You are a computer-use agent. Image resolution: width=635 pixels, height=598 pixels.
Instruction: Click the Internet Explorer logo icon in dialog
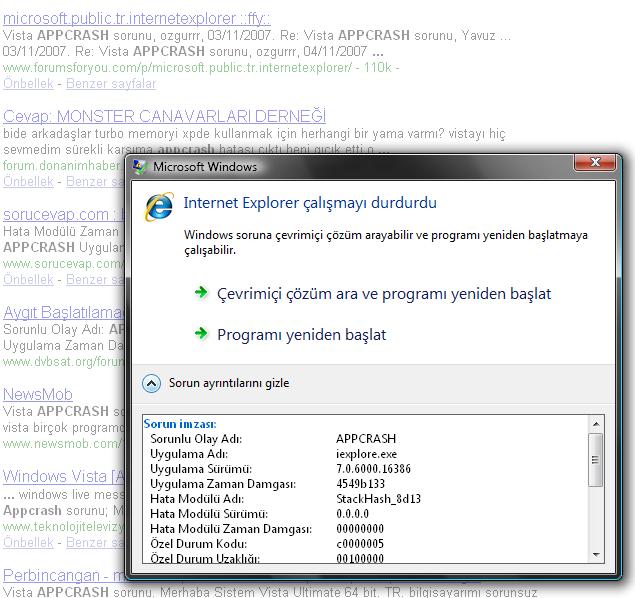point(159,206)
